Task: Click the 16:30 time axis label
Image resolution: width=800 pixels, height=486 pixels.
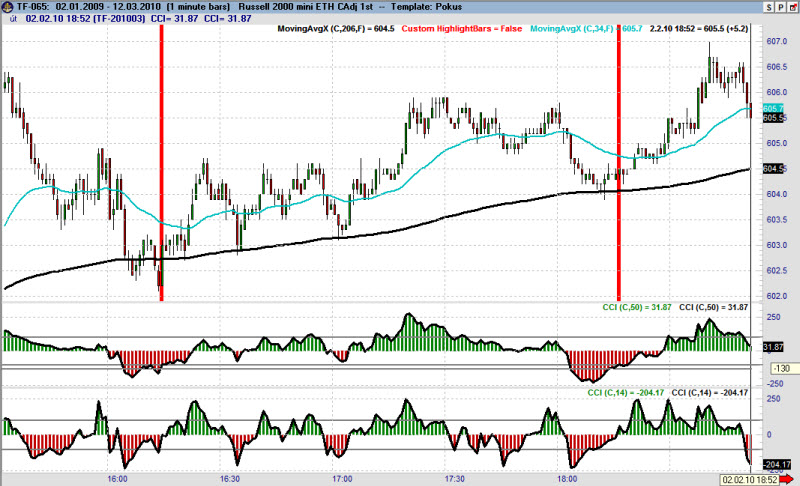Action: (230, 479)
